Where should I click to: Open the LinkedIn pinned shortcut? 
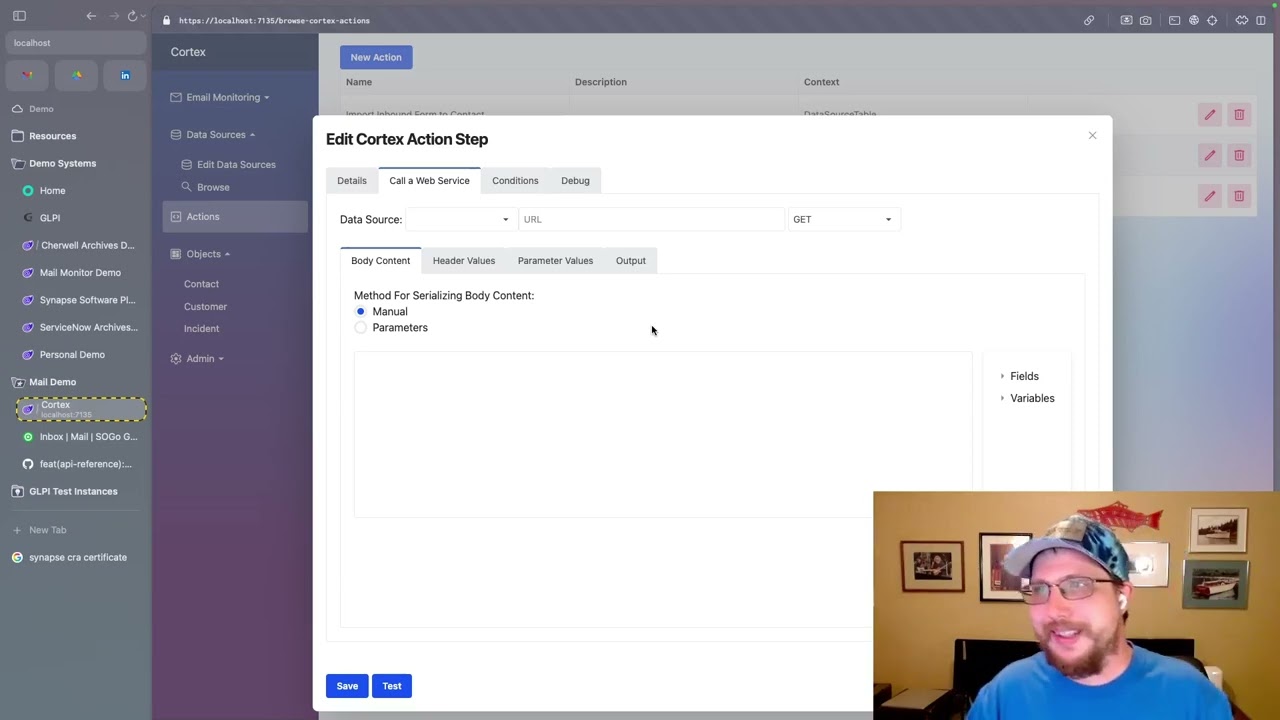(125, 75)
